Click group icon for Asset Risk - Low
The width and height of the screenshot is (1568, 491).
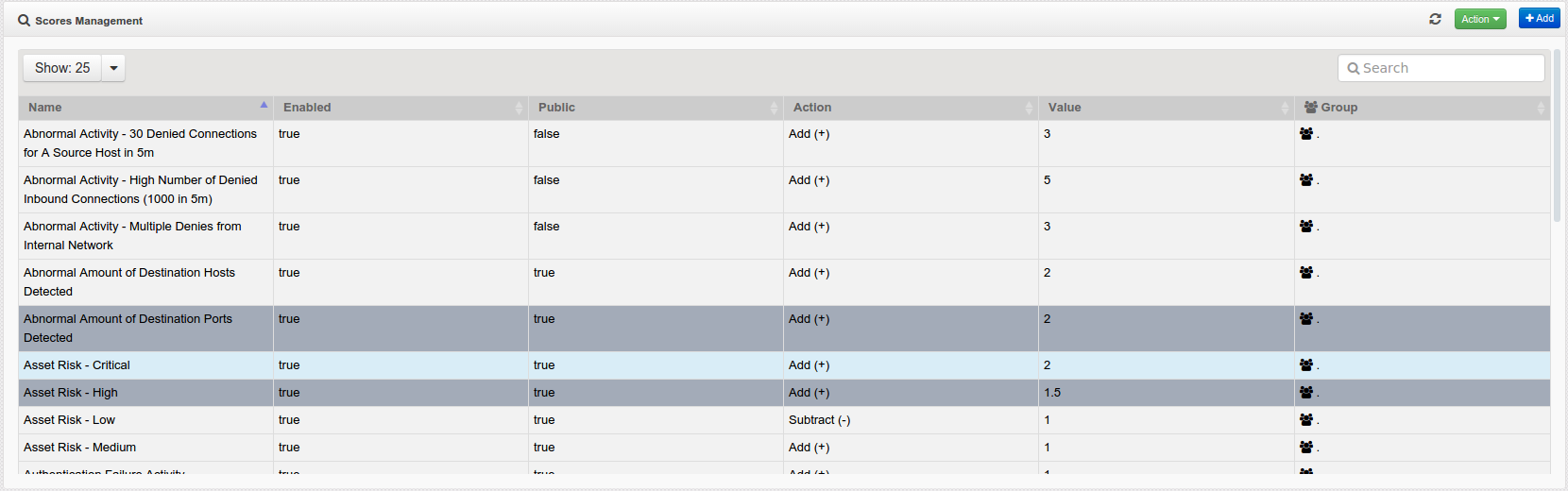tap(1306, 420)
